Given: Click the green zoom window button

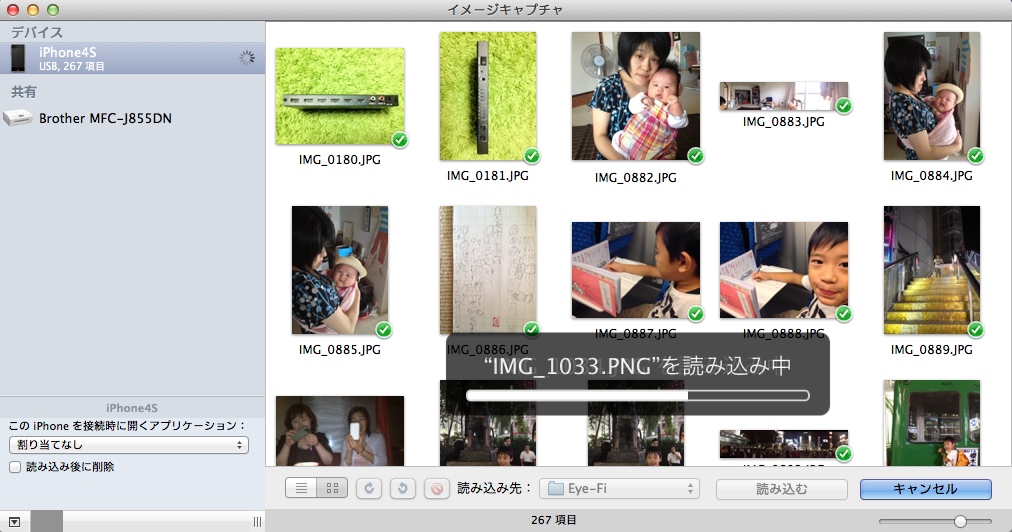Looking at the screenshot, I should coord(53,10).
